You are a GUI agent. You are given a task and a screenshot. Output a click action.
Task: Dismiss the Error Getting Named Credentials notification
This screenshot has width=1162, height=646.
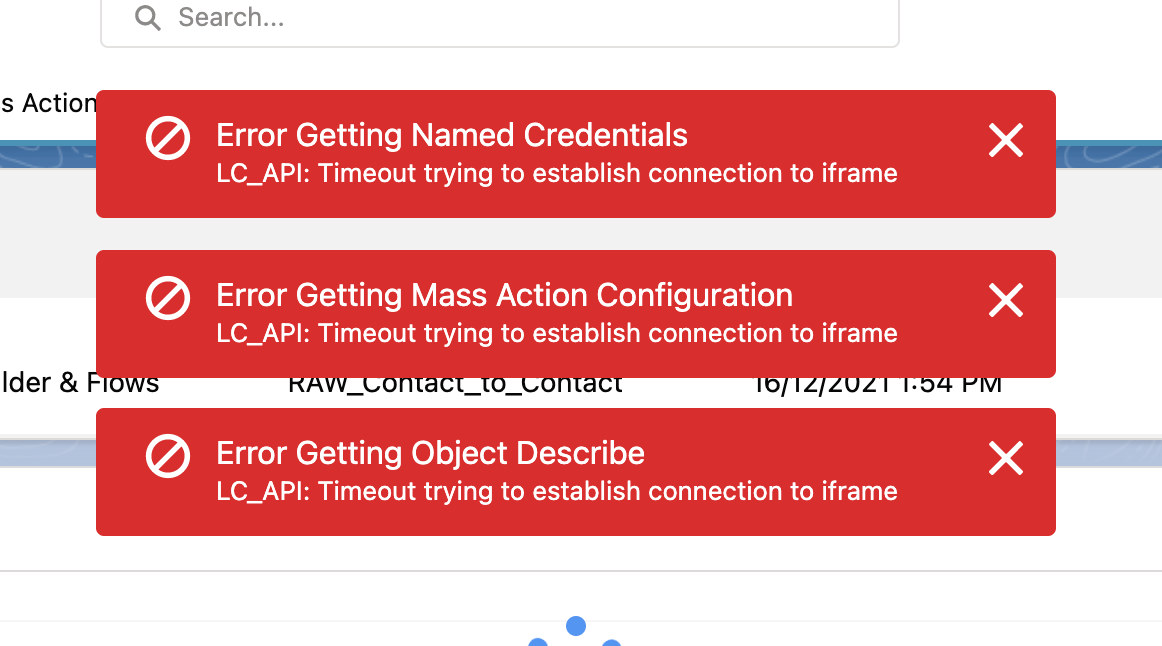click(x=1005, y=141)
